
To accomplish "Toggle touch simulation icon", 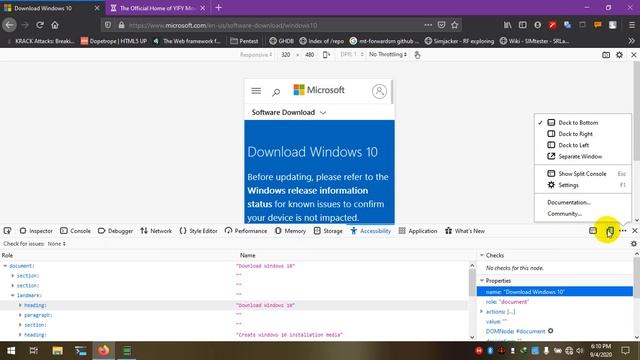I will (x=417, y=55).
